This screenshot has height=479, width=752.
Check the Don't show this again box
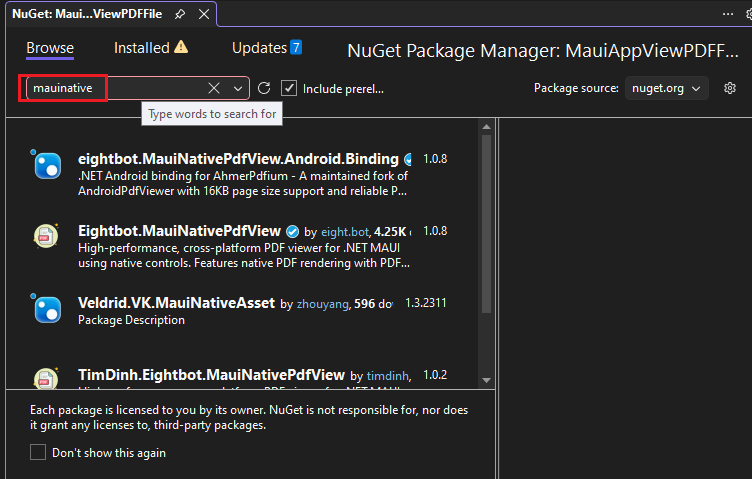(38, 452)
